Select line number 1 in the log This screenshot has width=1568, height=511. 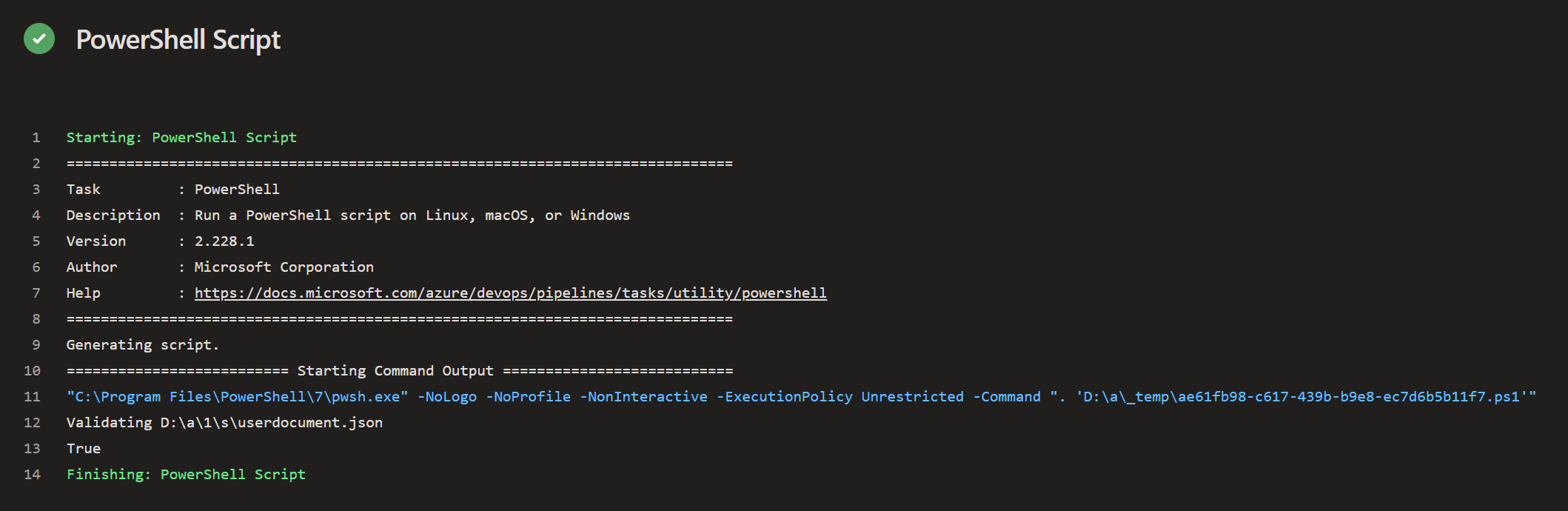click(36, 138)
